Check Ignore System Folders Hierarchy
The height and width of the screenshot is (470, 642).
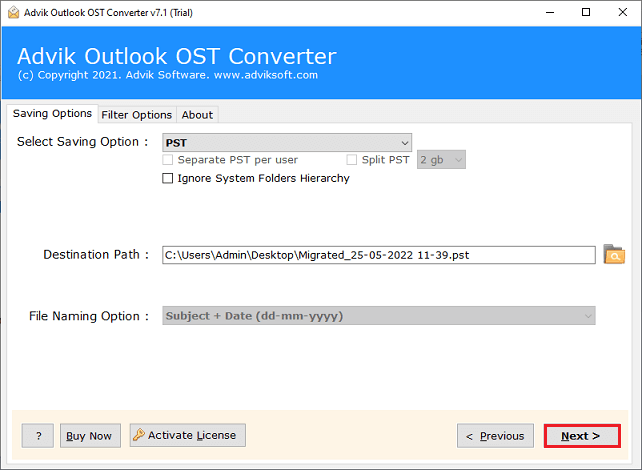pos(167,179)
